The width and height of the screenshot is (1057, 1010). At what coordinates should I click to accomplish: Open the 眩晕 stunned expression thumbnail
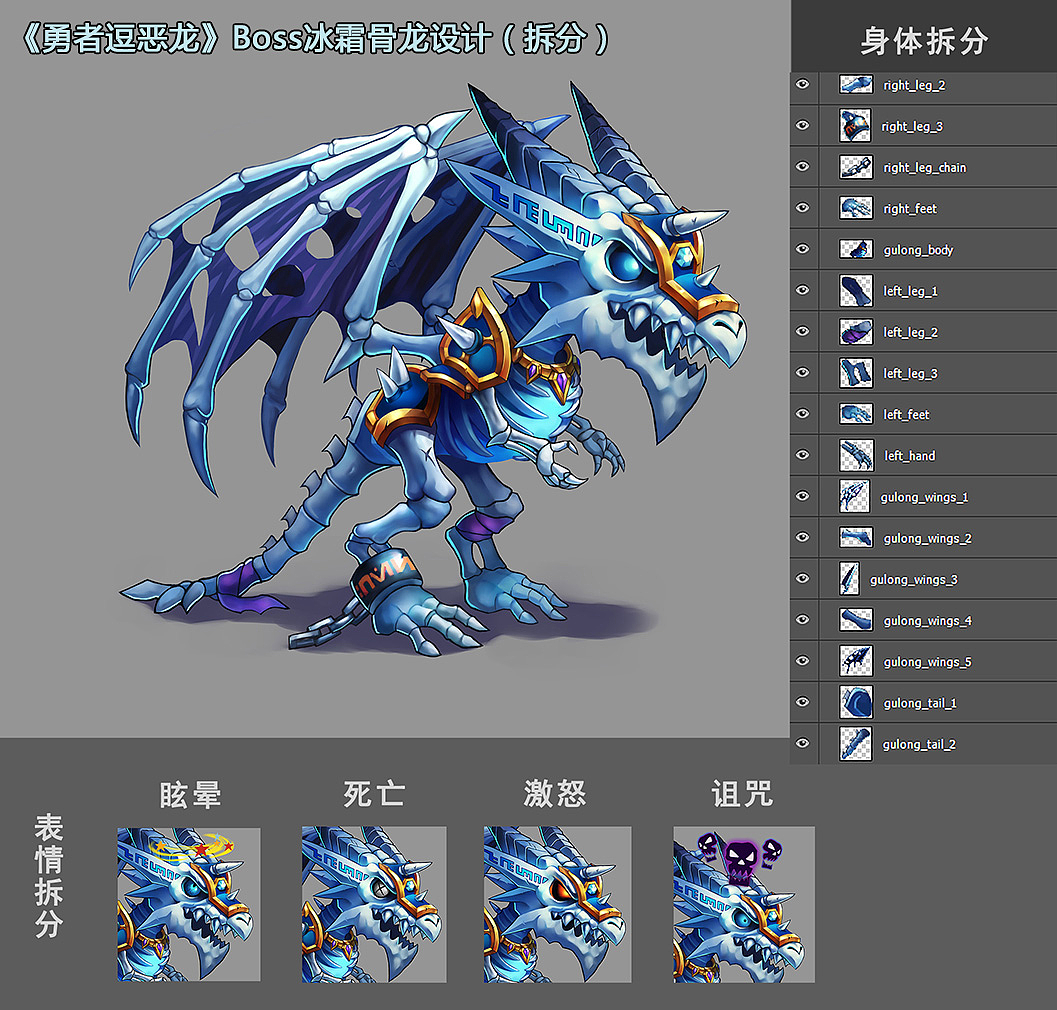[189, 904]
